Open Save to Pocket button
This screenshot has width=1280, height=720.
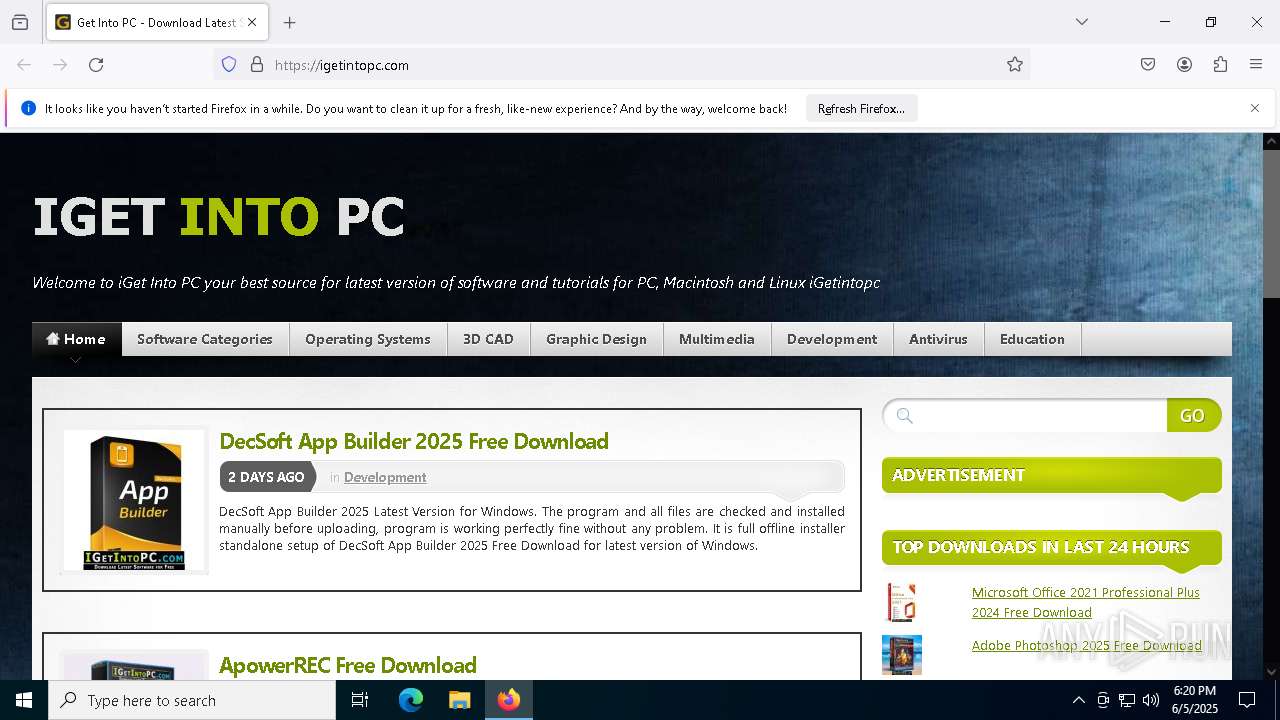click(x=1148, y=65)
